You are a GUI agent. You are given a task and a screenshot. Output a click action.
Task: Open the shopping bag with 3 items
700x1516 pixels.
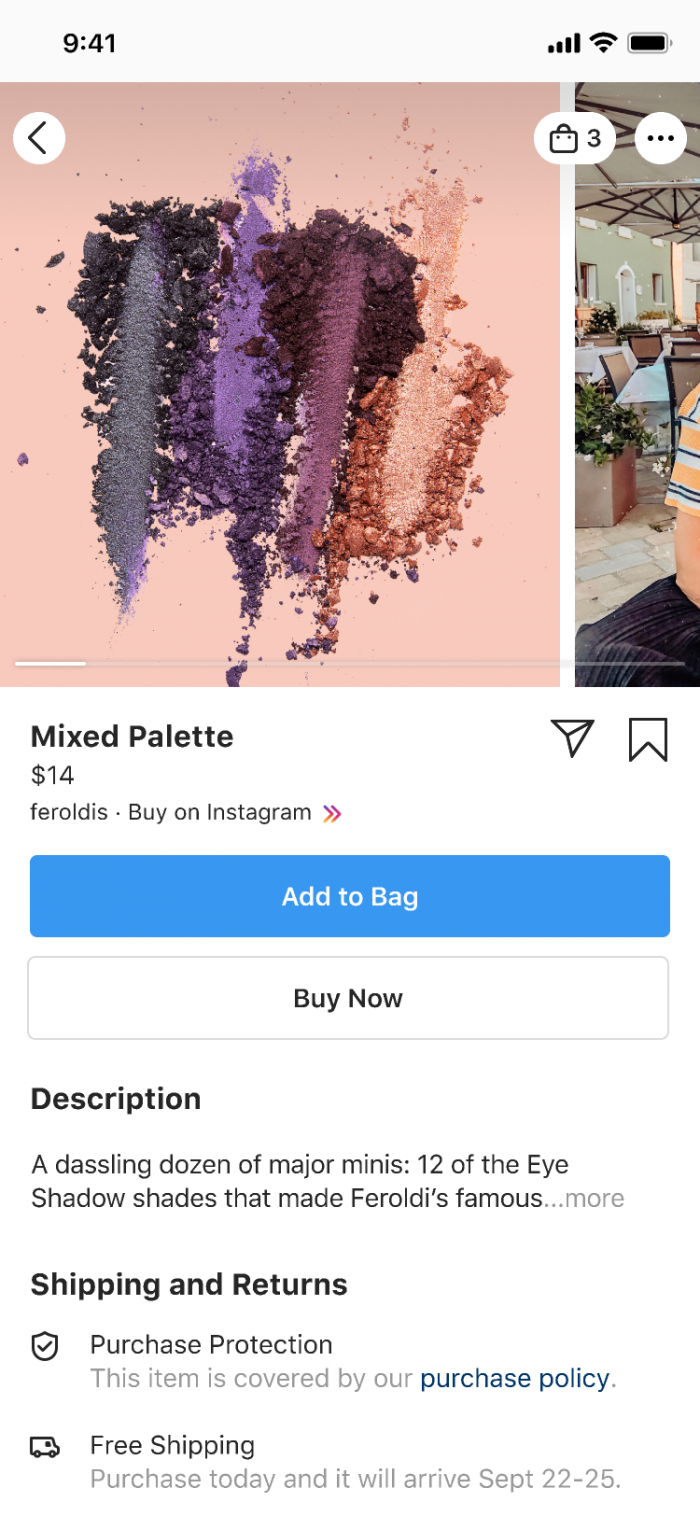tap(575, 138)
